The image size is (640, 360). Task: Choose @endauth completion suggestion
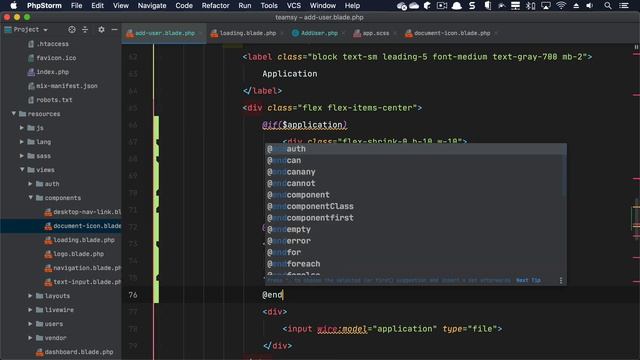(x=416, y=149)
